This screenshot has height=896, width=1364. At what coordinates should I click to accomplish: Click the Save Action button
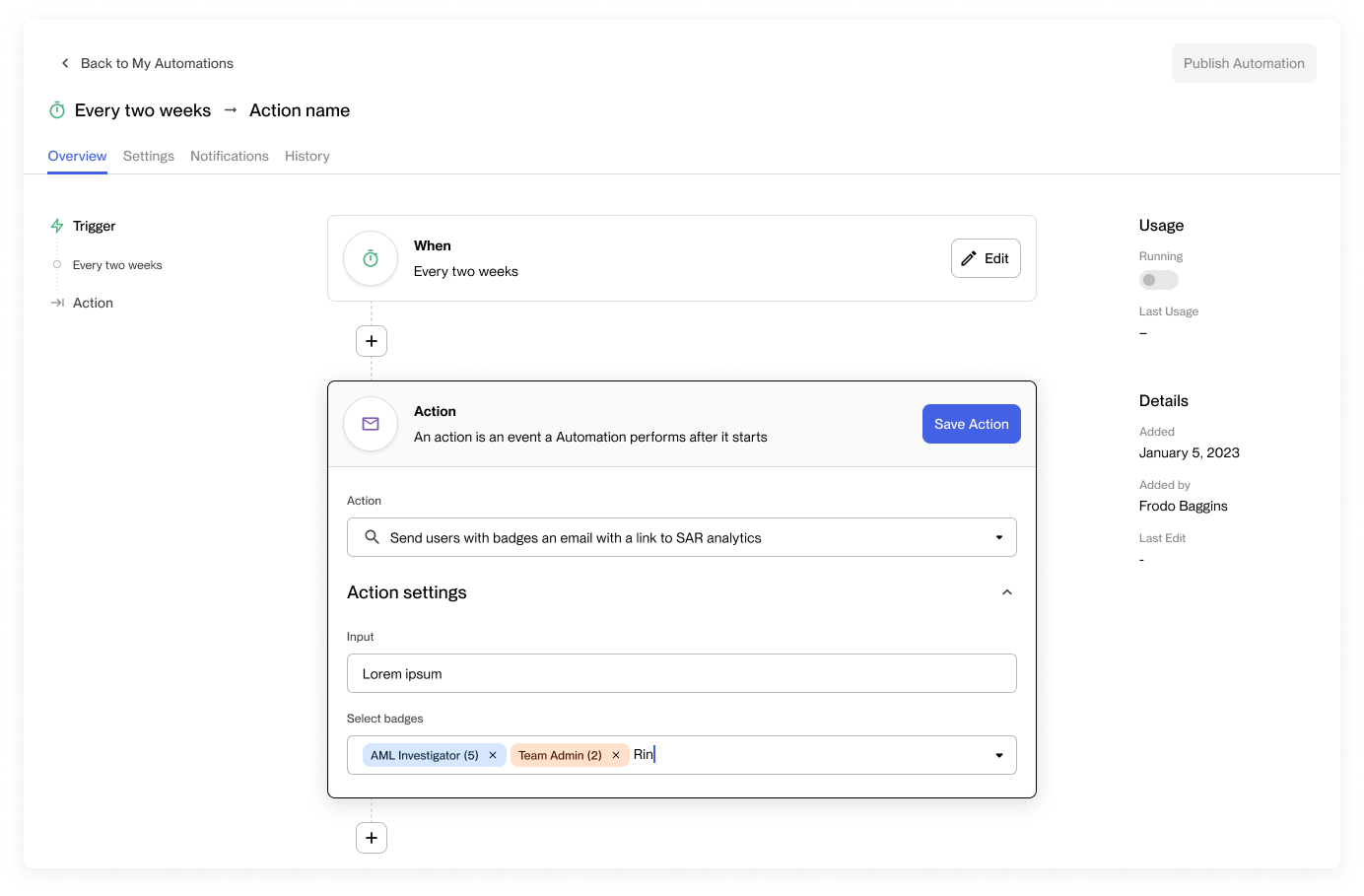pyautogui.click(x=971, y=424)
